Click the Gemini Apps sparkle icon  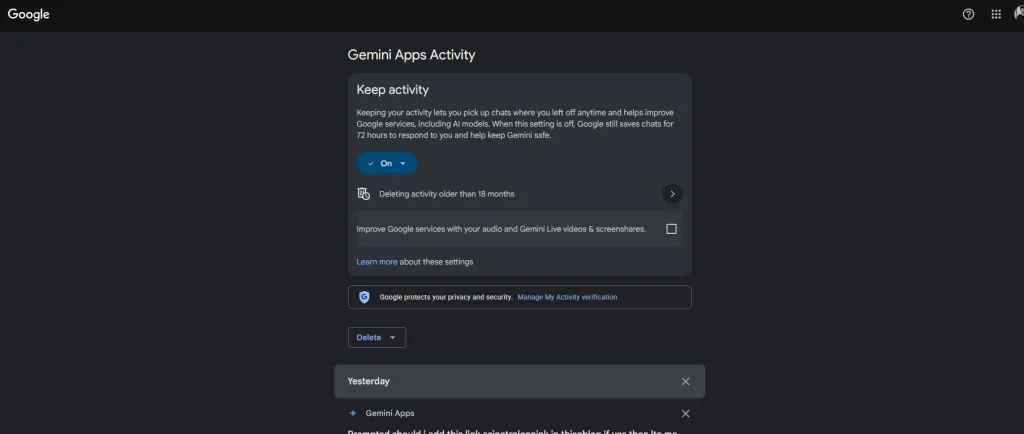coord(353,413)
